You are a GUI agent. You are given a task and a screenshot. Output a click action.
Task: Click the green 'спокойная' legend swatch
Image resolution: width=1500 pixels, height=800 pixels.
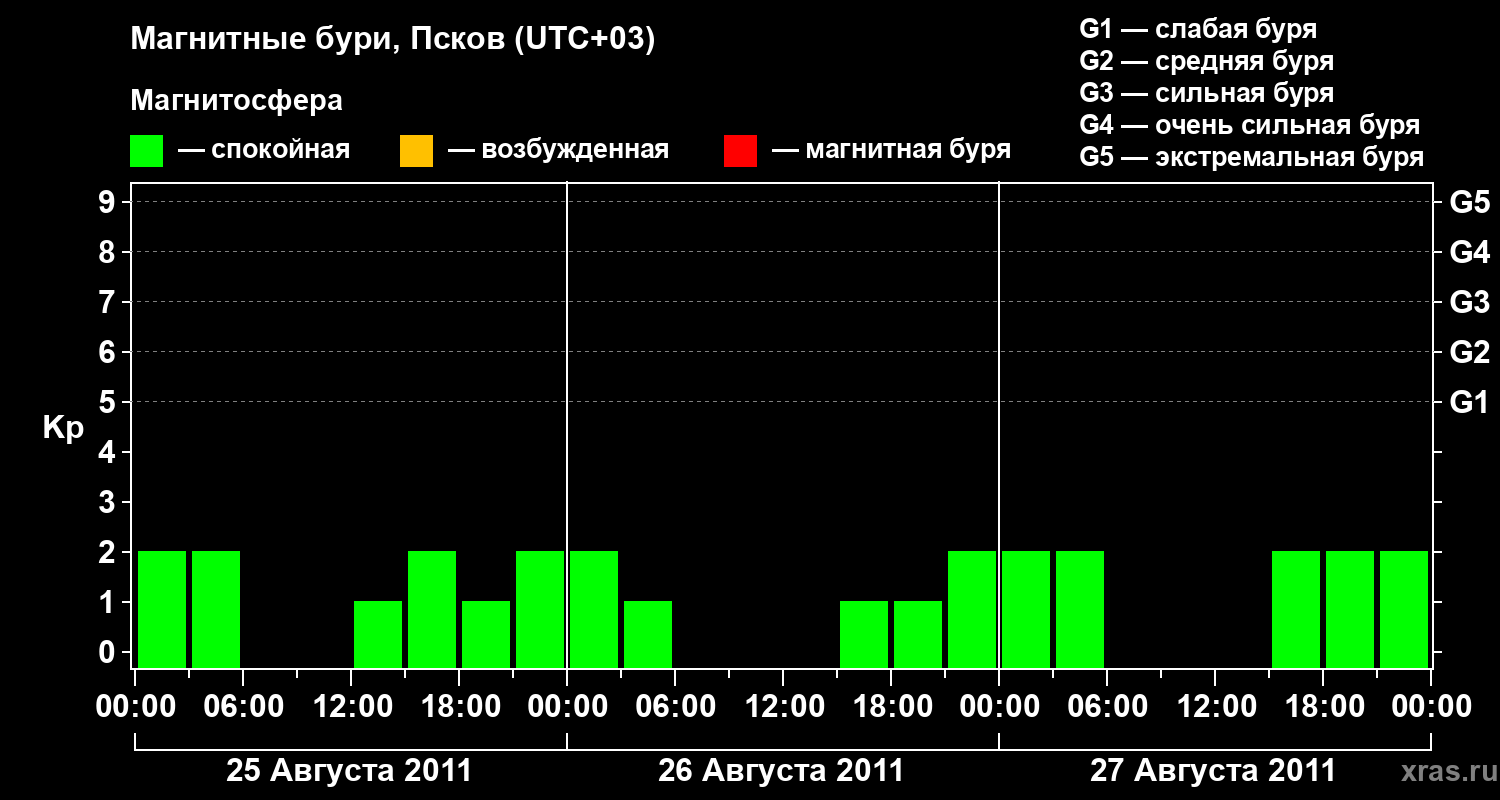click(x=146, y=151)
